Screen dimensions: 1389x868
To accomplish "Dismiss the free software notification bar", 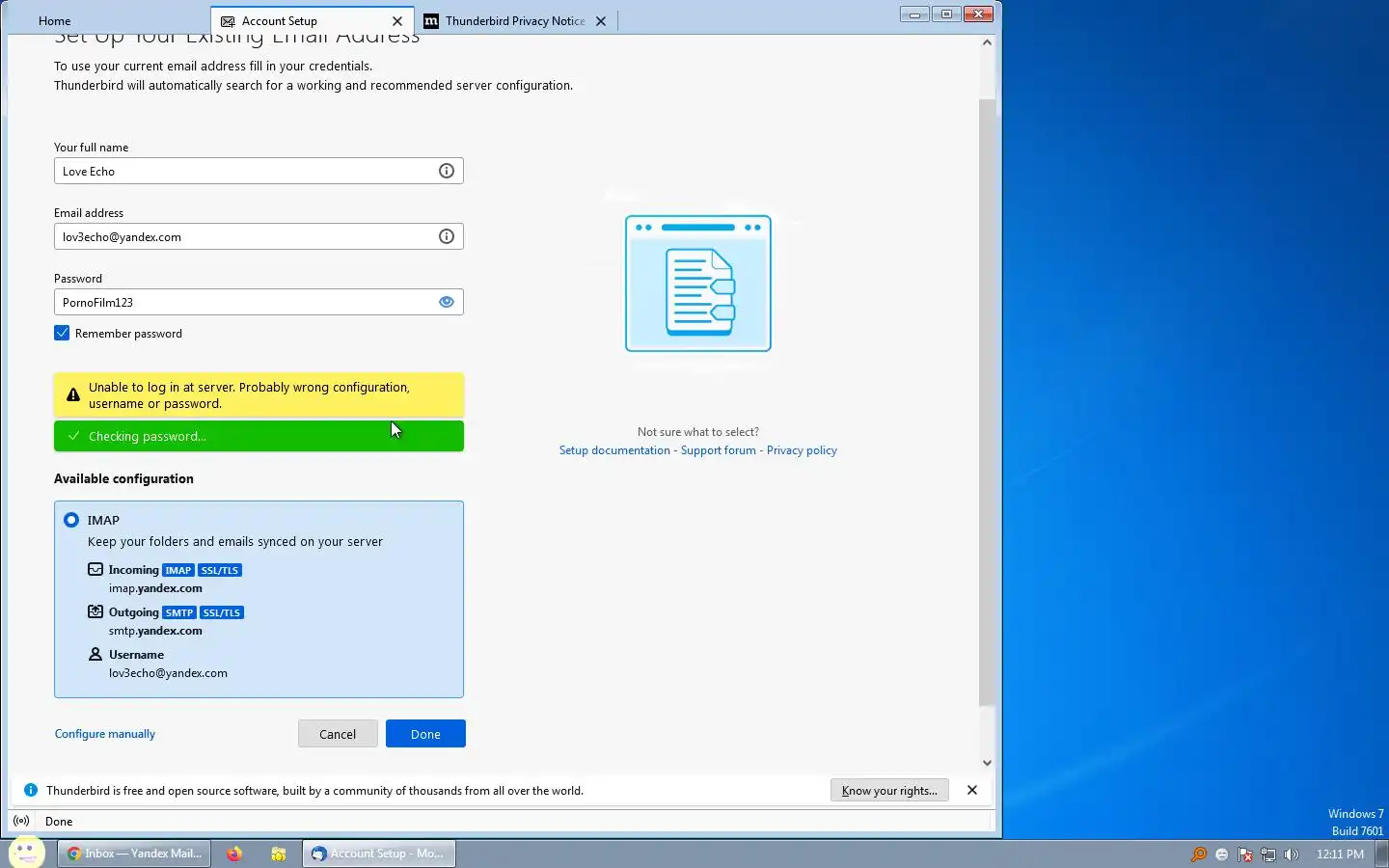I will coord(972,790).
